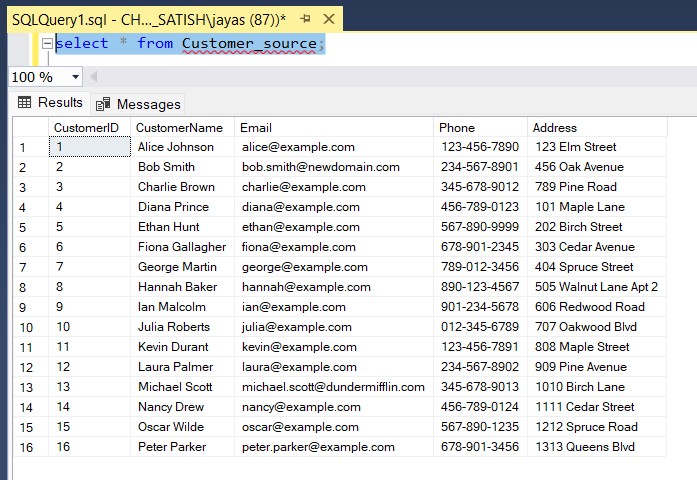The image size is (697, 480).
Task: Click the horizontal scroll left arrow
Action: [93, 77]
